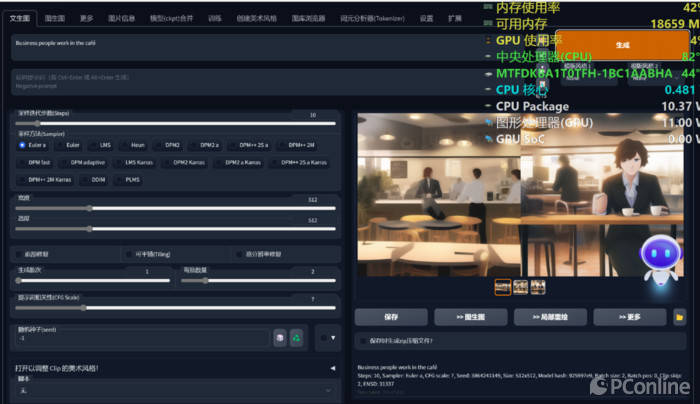Expand the extra seed options arrow
This screenshot has height=404, width=700.
tap(332, 338)
